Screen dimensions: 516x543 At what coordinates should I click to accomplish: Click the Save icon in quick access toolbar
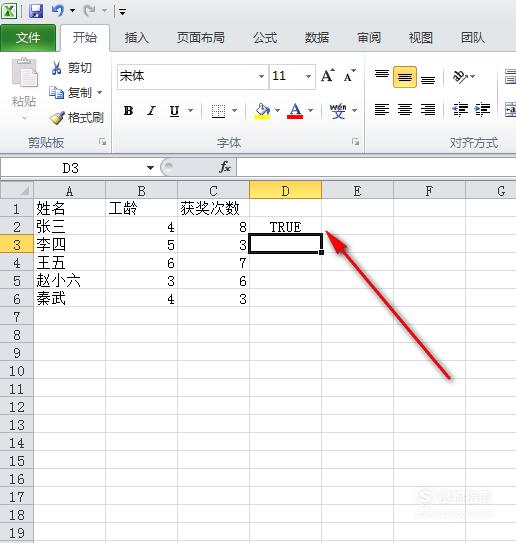point(36,11)
